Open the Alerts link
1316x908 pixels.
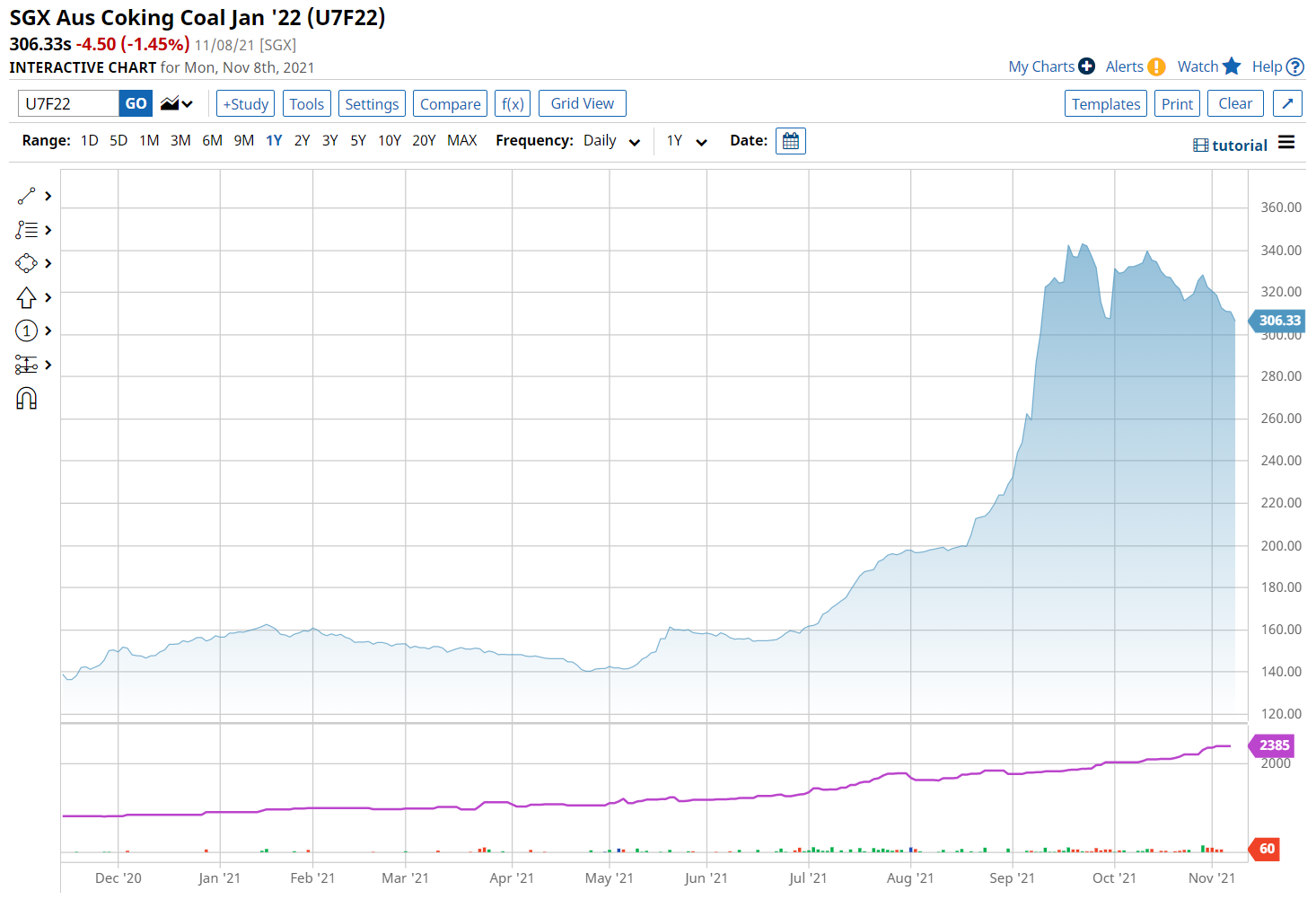[1135, 66]
